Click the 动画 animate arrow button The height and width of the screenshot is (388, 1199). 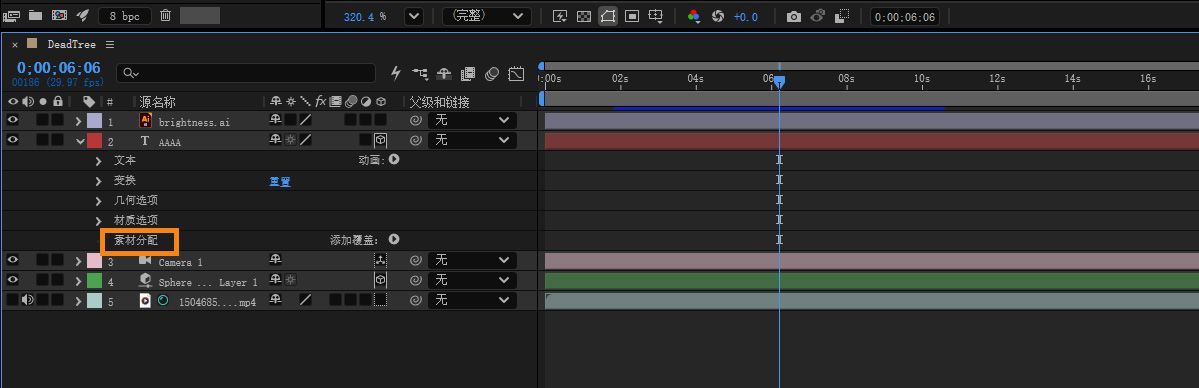click(x=394, y=160)
